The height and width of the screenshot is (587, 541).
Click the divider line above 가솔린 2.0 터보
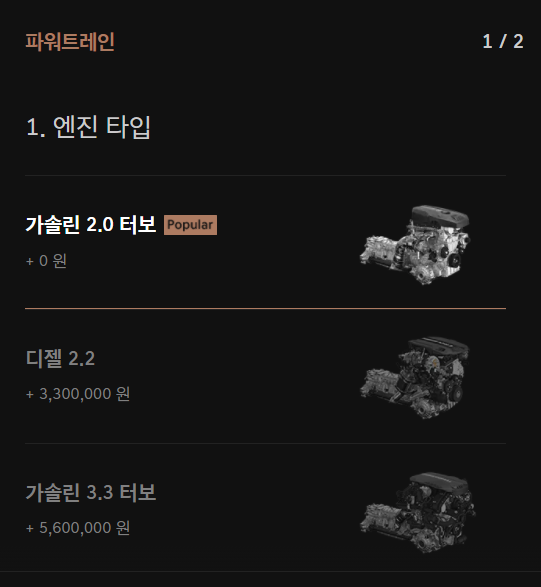coord(265,175)
